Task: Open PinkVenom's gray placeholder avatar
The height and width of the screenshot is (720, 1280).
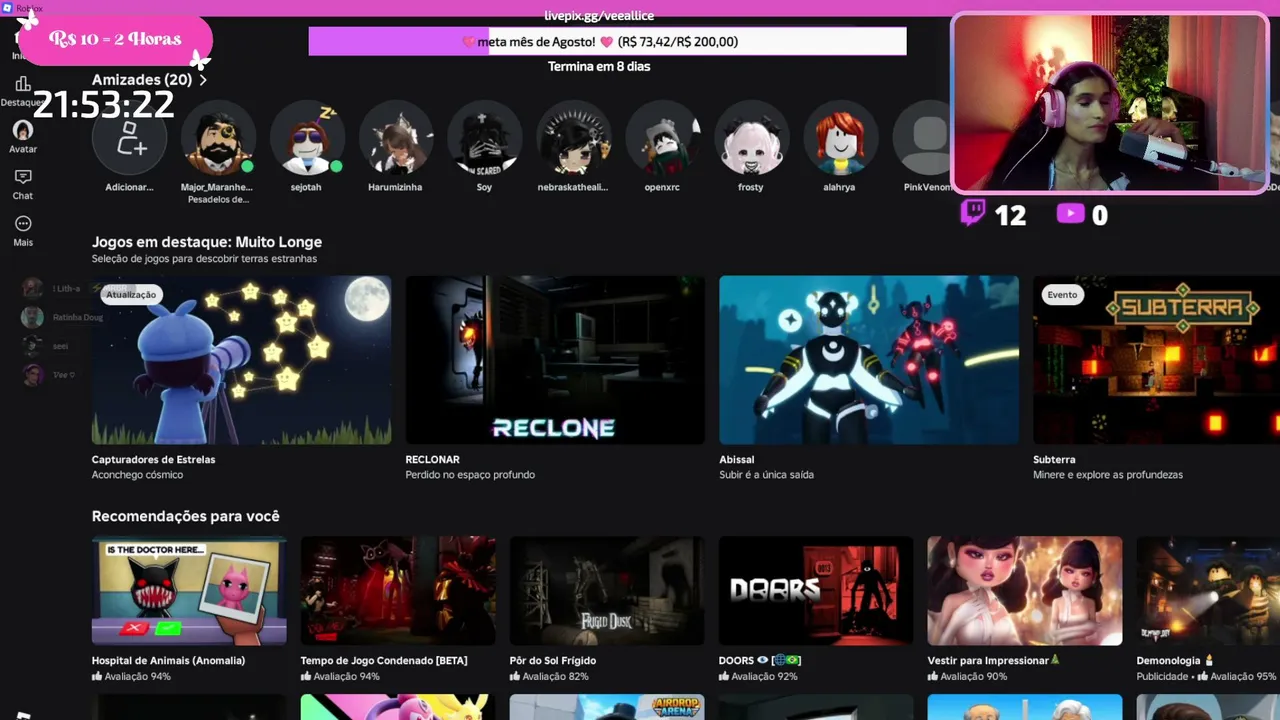Action: pos(922,138)
